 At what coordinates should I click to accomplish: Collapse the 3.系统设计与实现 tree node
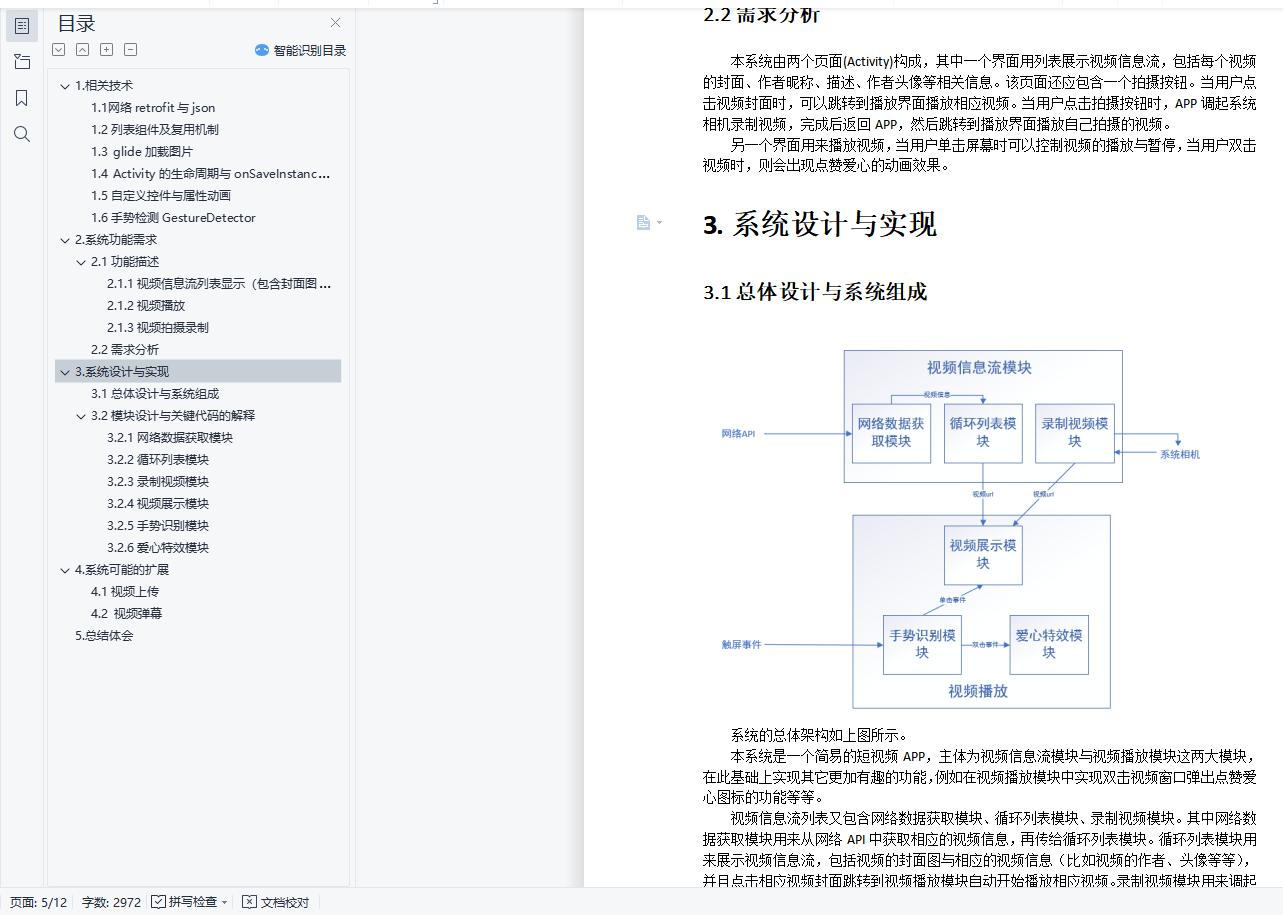point(65,372)
